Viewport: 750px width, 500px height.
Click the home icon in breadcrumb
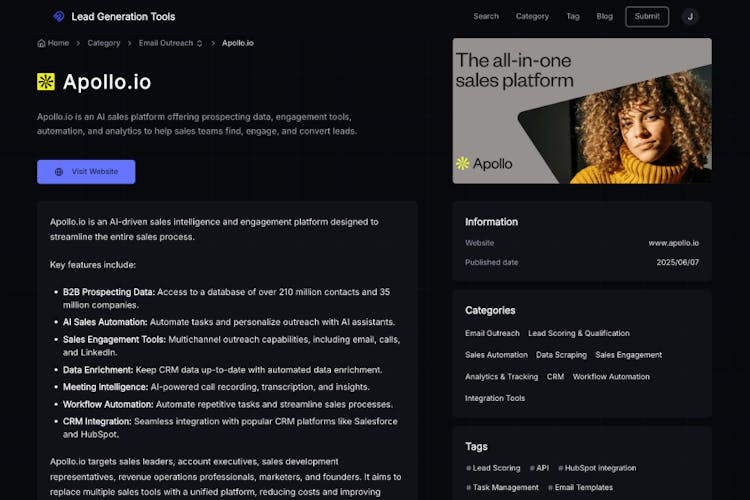coord(41,43)
